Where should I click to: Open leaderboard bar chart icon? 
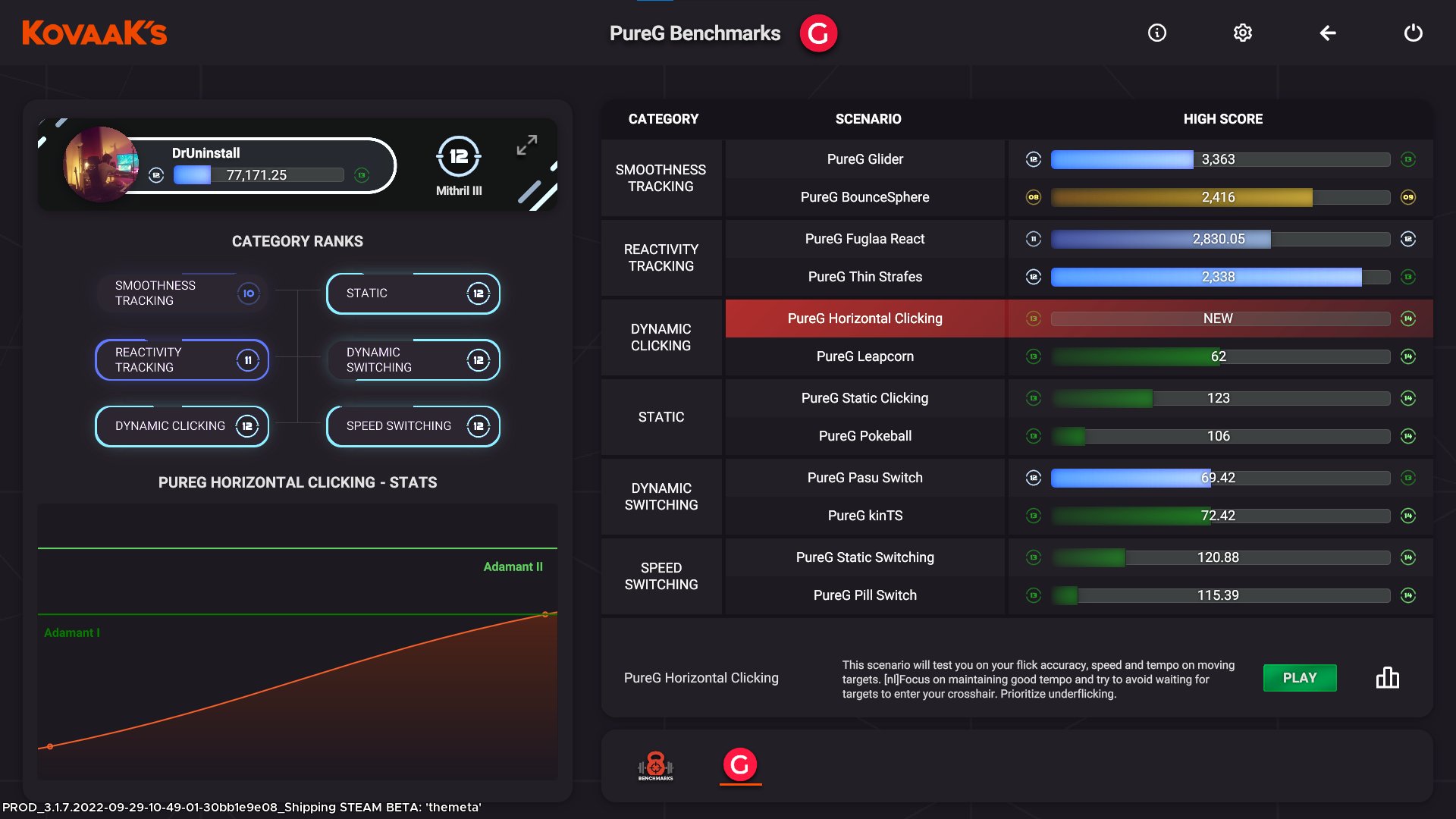click(x=1387, y=677)
